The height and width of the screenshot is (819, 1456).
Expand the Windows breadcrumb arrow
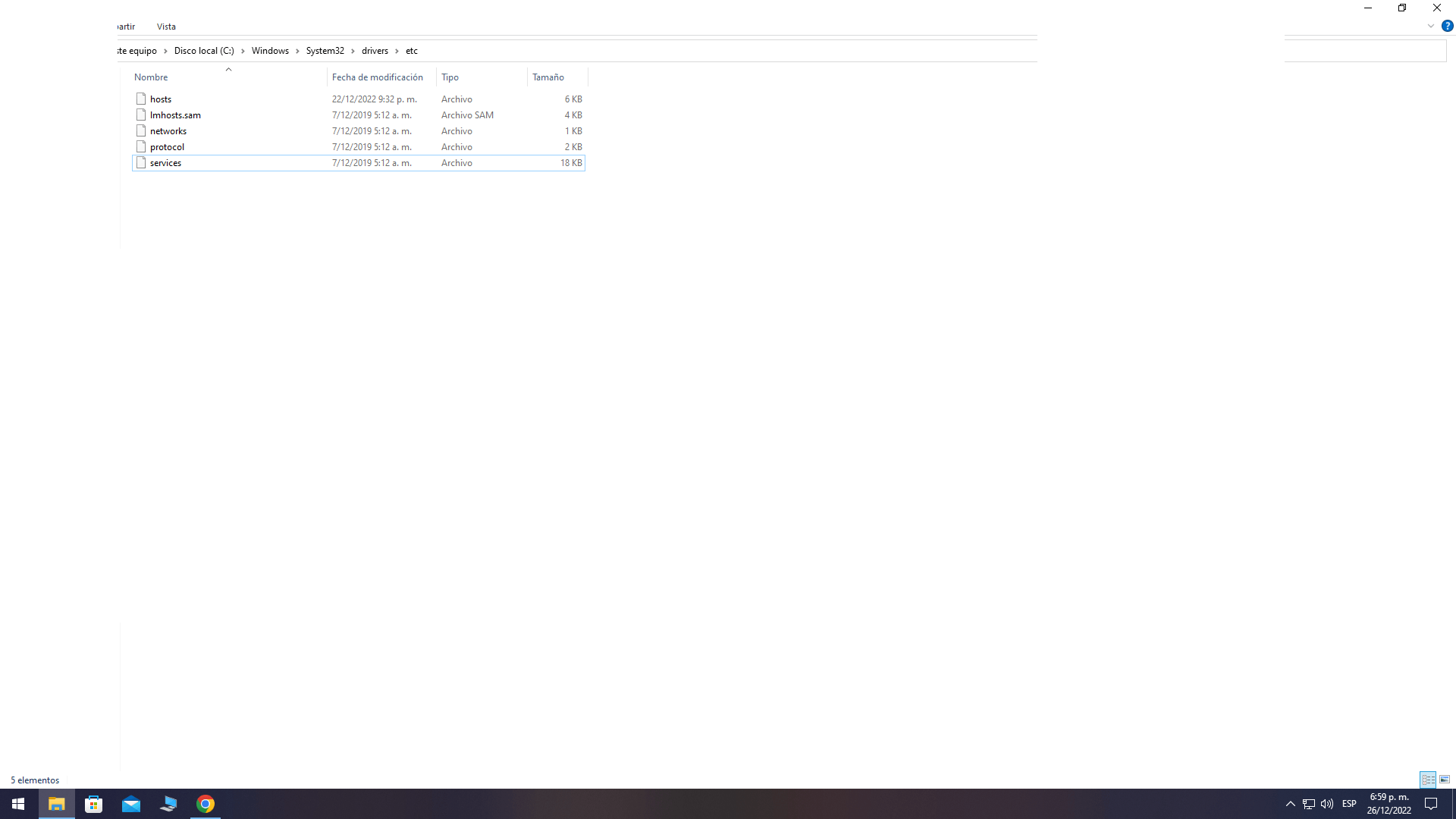point(297,51)
